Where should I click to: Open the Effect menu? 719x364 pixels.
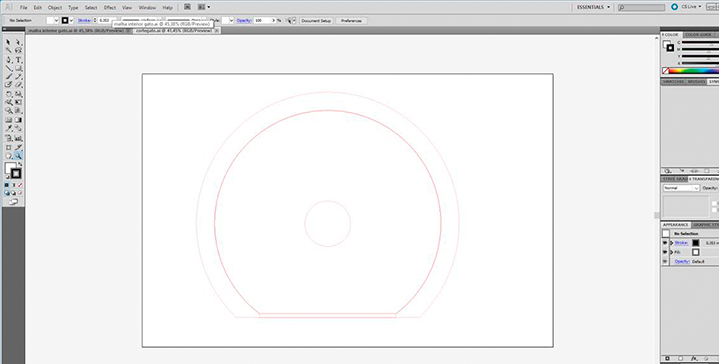pyautogui.click(x=110, y=8)
